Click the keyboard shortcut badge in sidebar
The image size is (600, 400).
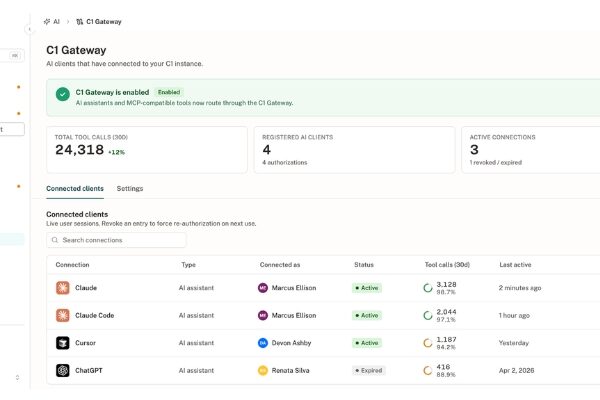[15, 56]
